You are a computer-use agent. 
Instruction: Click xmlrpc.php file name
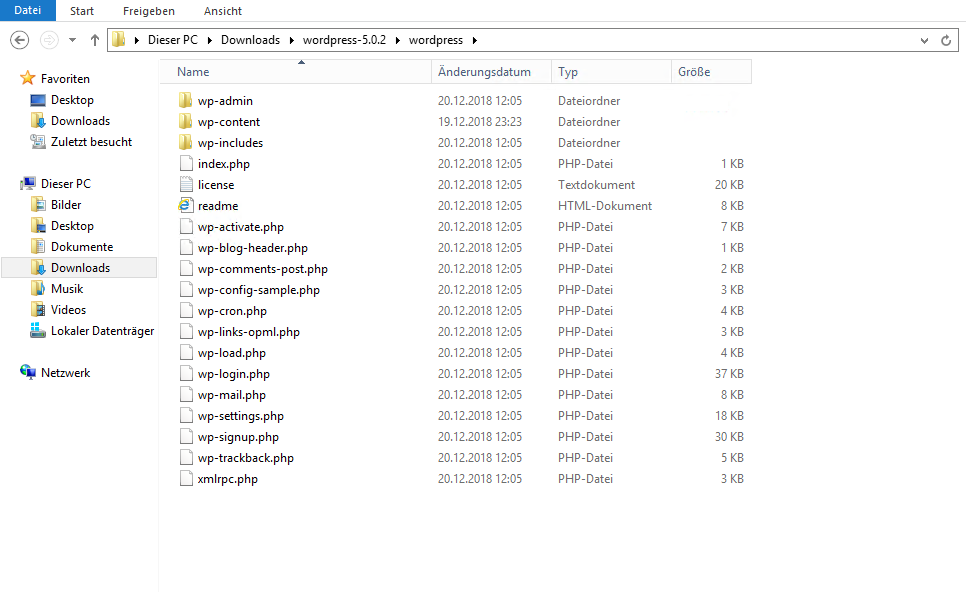228,479
